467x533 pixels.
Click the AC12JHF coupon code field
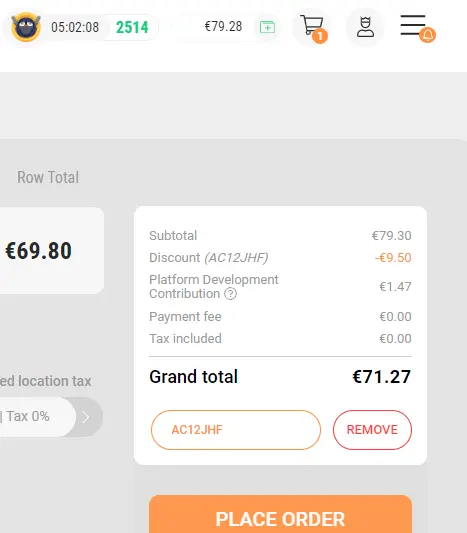236,430
